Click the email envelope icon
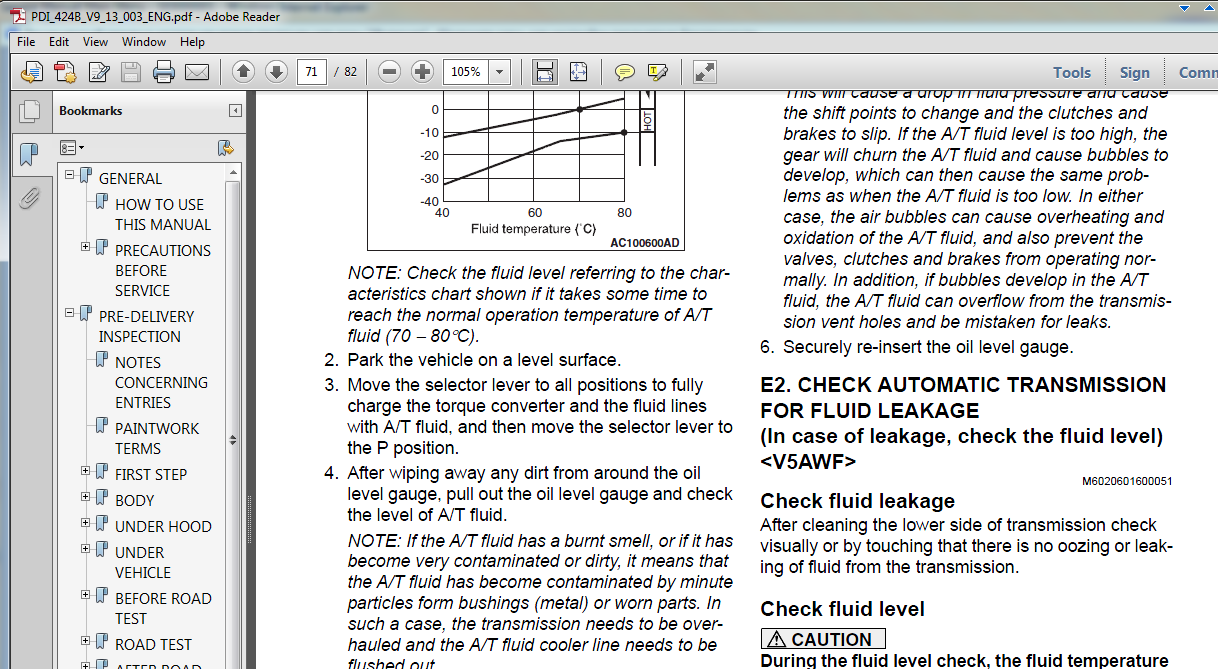This screenshot has height=669, width=1218. click(x=196, y=72)
